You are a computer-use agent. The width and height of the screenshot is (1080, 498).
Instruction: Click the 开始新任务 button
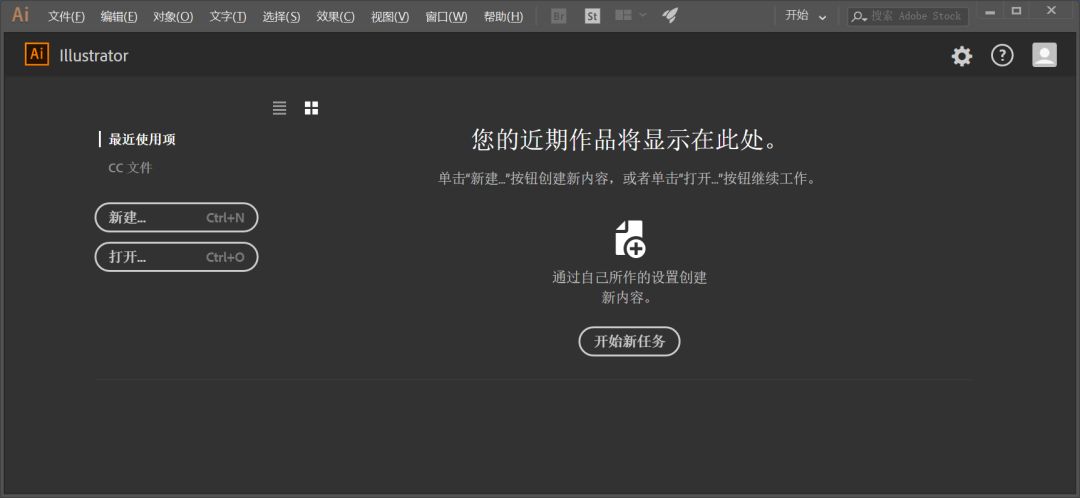[x=630, y=342]
